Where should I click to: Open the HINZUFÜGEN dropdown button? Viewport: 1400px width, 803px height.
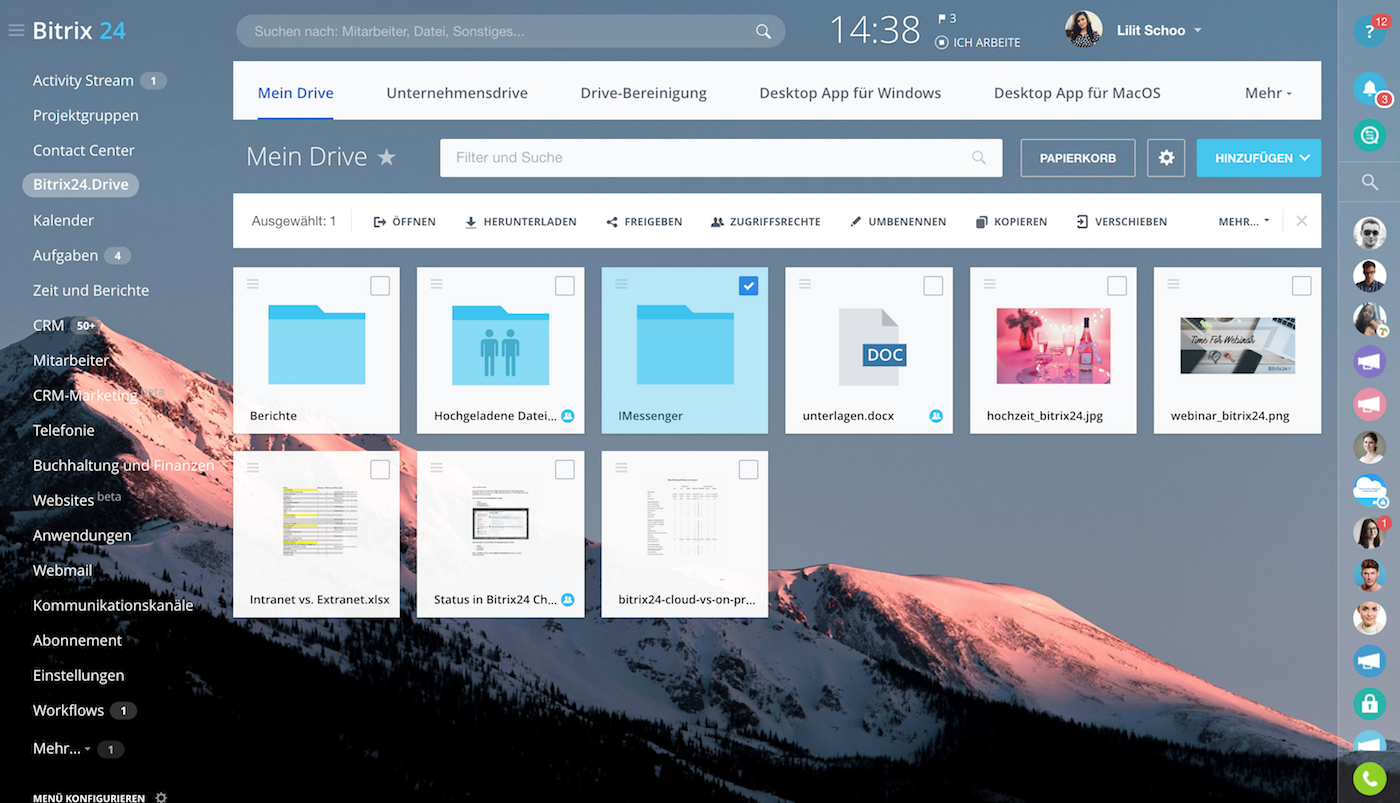pyautogui.click(x=1258, y=158)
